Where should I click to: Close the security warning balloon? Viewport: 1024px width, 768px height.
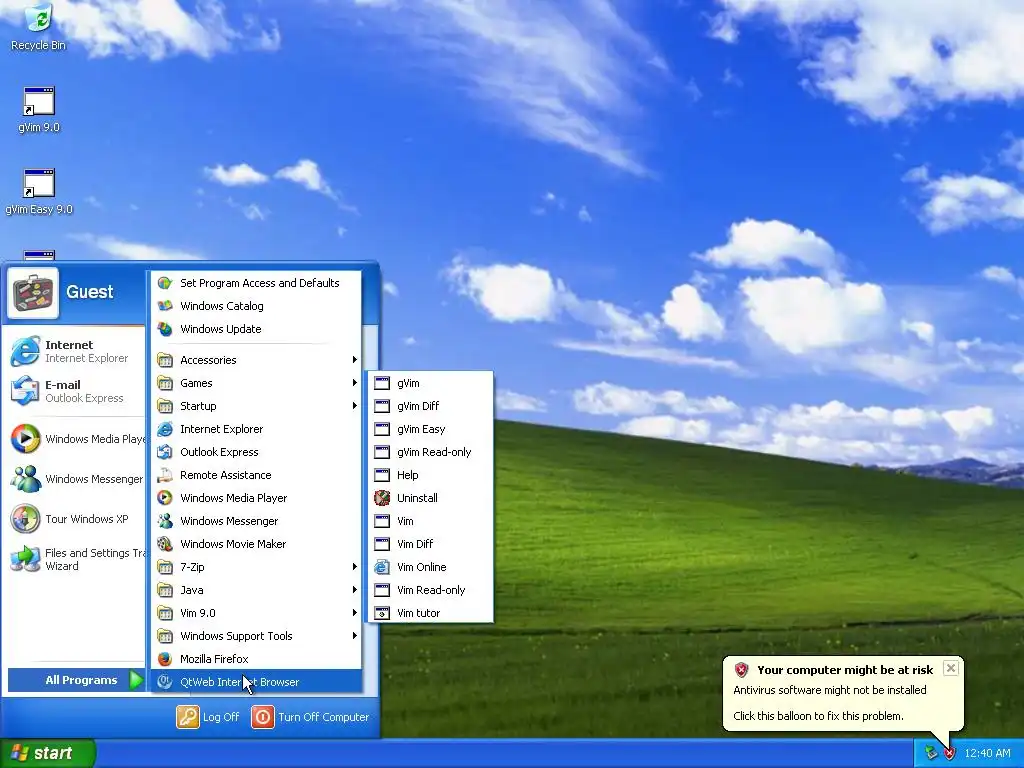click(x=951, y=668)
